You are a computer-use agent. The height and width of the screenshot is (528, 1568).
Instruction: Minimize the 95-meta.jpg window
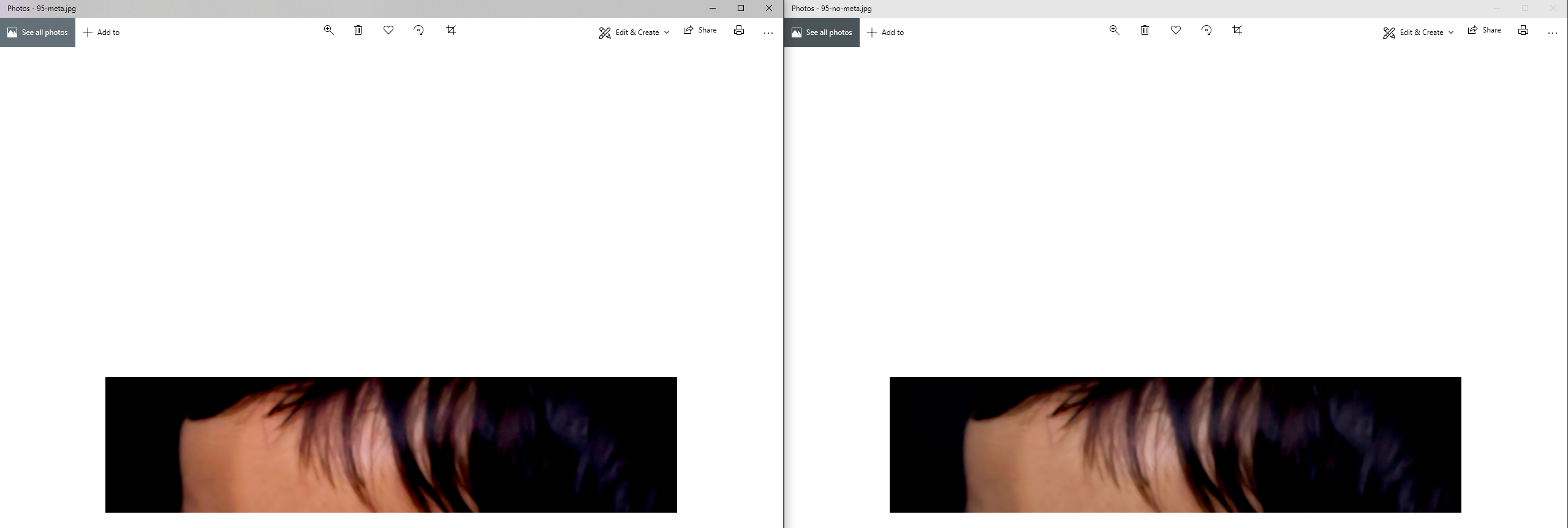point(713,9)
